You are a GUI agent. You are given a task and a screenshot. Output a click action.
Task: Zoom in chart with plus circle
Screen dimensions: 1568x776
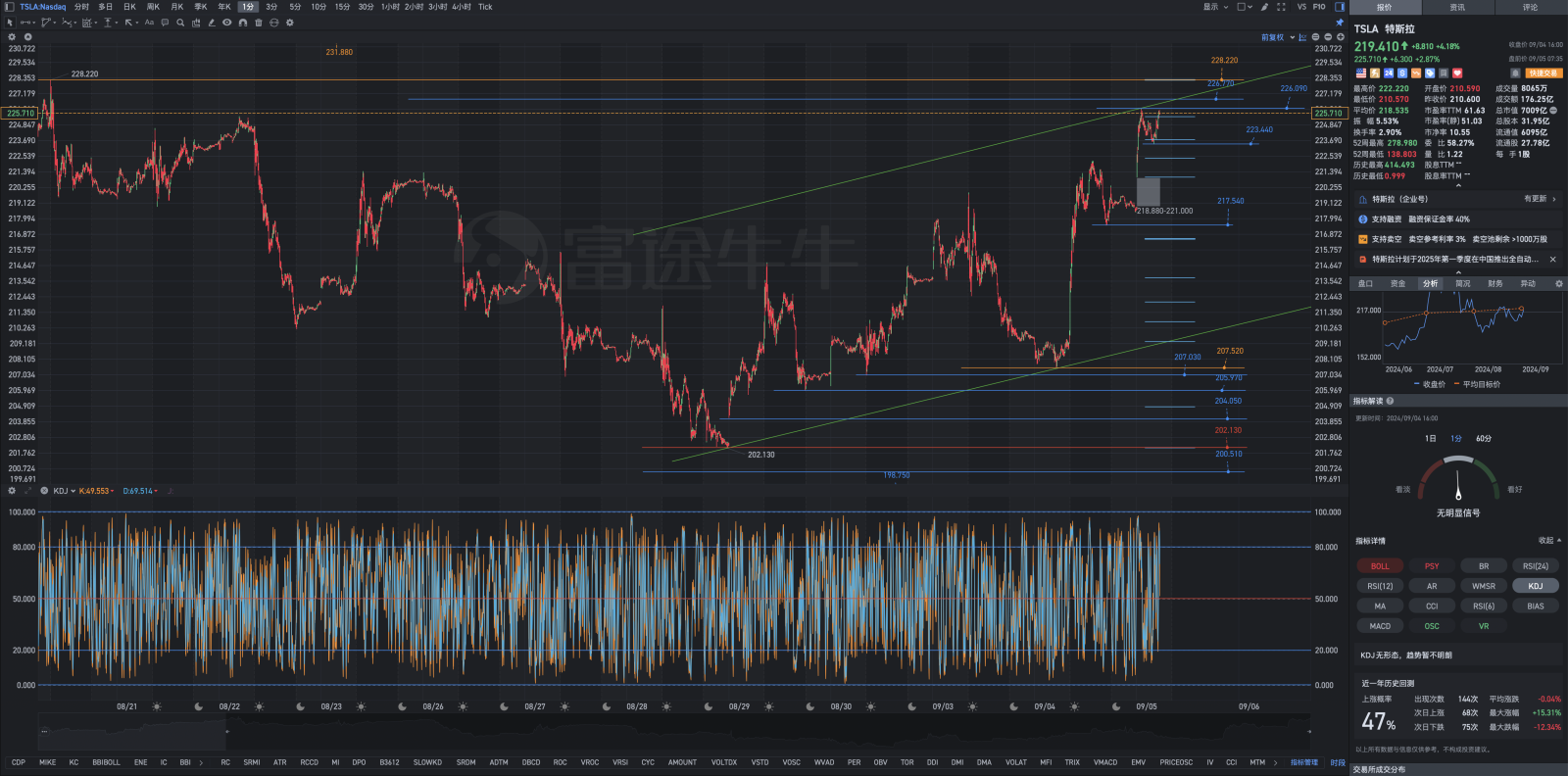[x=1341, y=37]
